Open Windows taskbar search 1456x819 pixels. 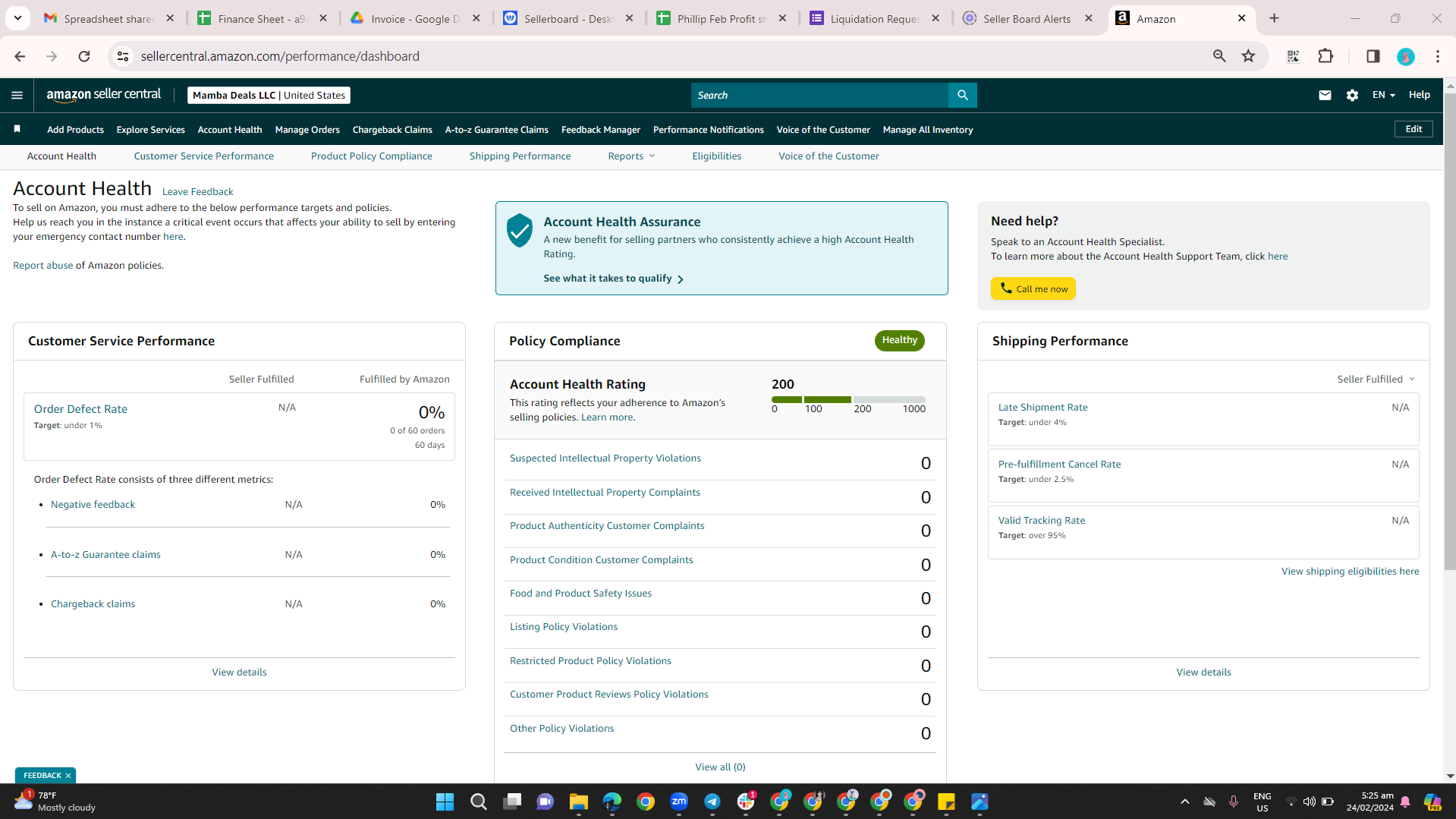pos(478,802)
